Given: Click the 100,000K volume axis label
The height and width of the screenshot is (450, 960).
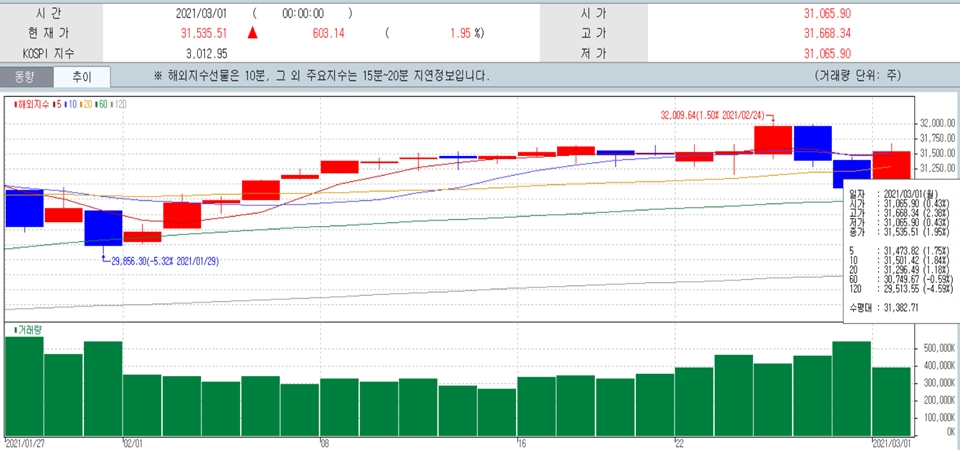Looking at the screenshot, I should tap(937, 417).
